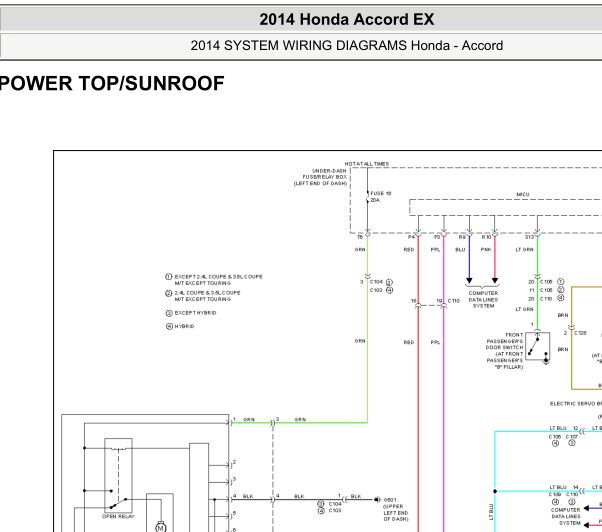The width and height of the screenshot is (602, 532).
Task: Click the G501 ground symbol
Action: point(378,499)
